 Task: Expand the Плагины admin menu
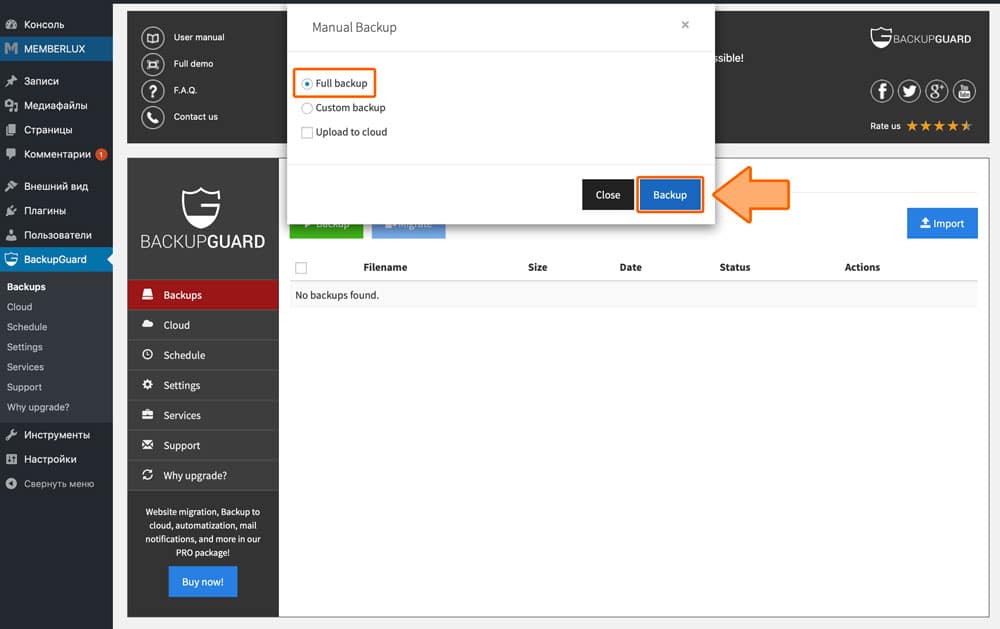(45, 211)
